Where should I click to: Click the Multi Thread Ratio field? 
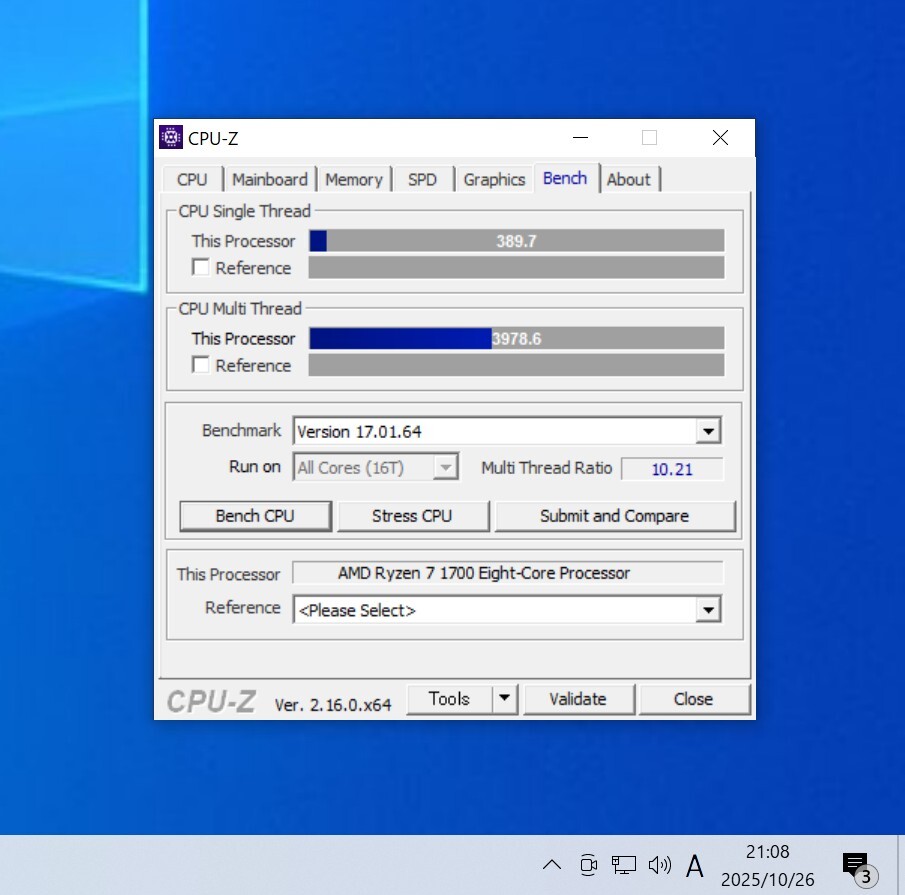pos(671,469)
